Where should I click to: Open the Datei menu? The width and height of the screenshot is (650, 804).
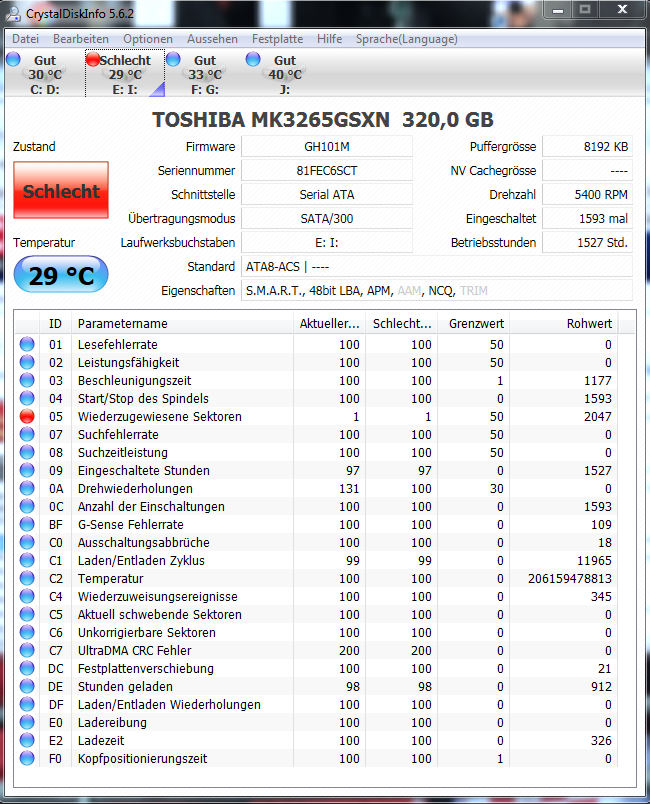tap(25, 39)
